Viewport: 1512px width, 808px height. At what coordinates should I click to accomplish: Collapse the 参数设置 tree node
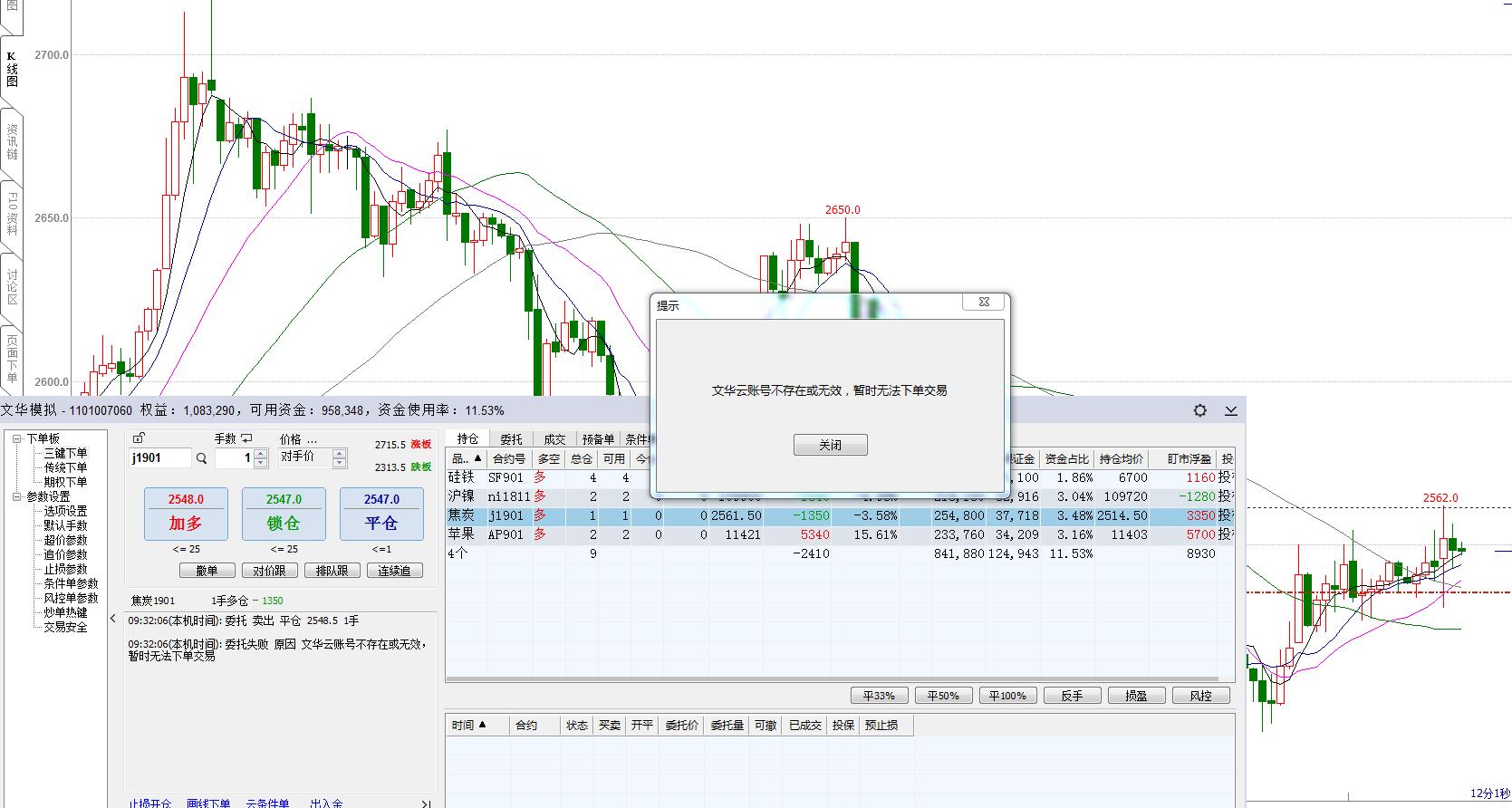(x=16, y=496)
